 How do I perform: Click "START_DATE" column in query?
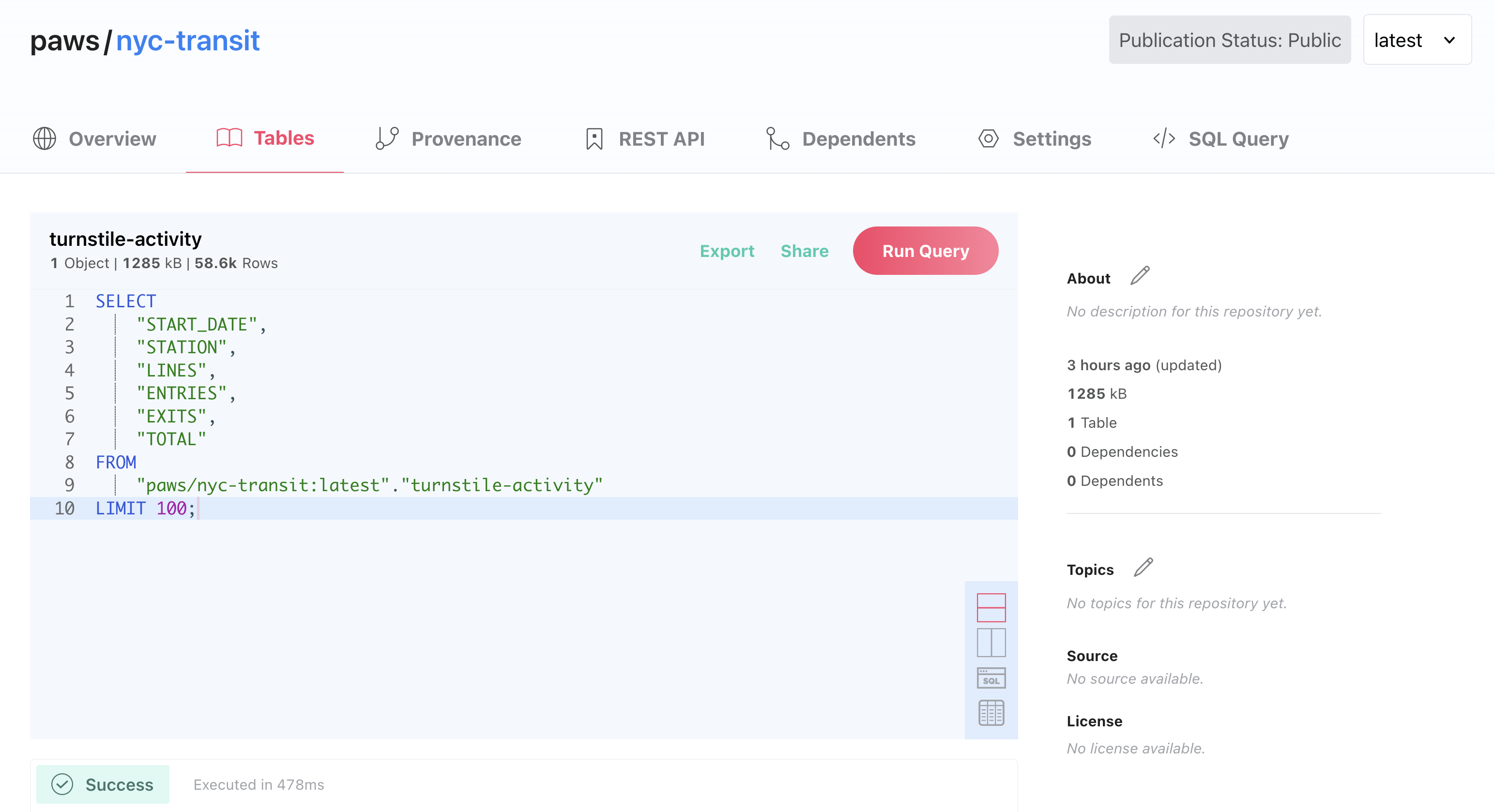(197, 324)
